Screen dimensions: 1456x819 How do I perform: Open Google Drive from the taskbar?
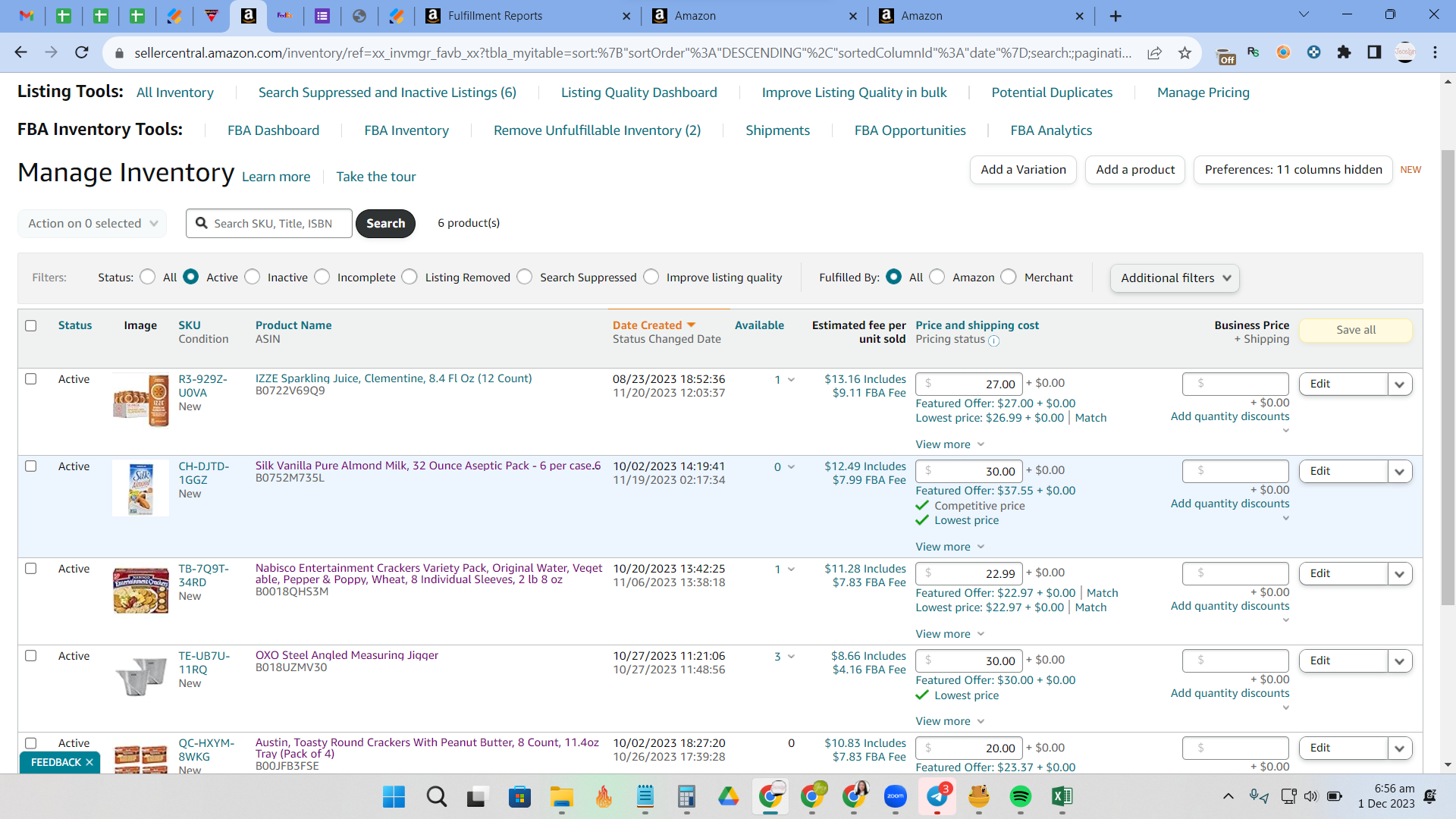(728, 796)
